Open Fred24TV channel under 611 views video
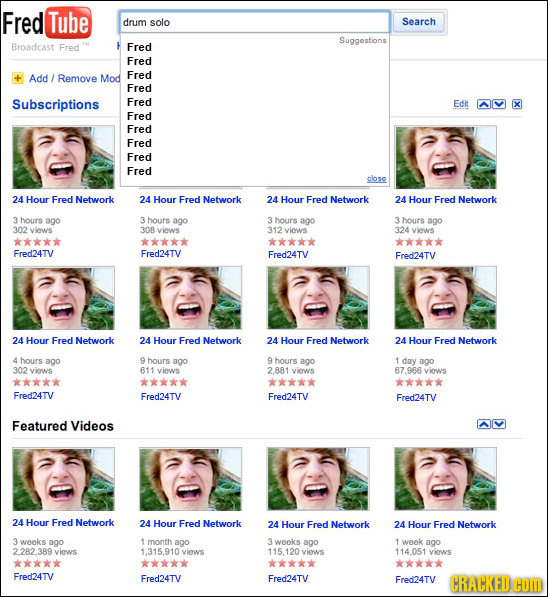This screenshot has height=597, width=548. pos(161,397)
